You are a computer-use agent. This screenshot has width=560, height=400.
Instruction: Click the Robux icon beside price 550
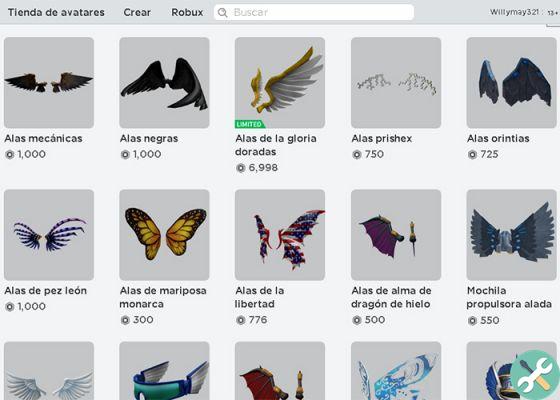tap(472, 320)
